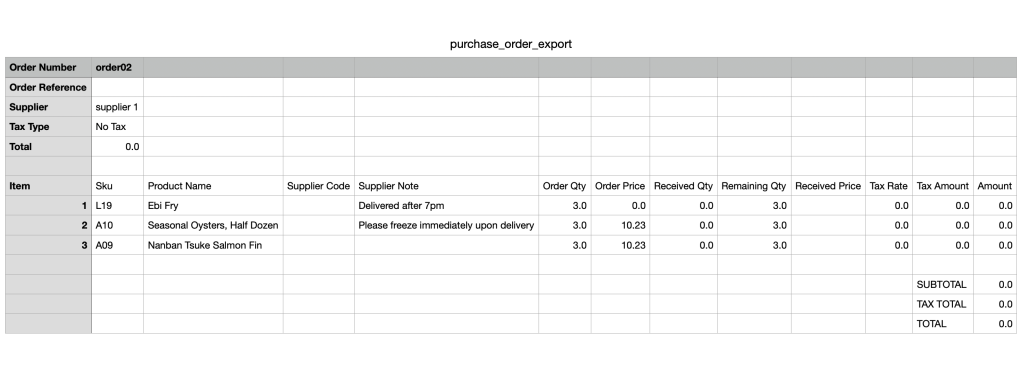Click the purchase_order_export table title
This screenshot has width=1024, height=381.
pos(511,44)
